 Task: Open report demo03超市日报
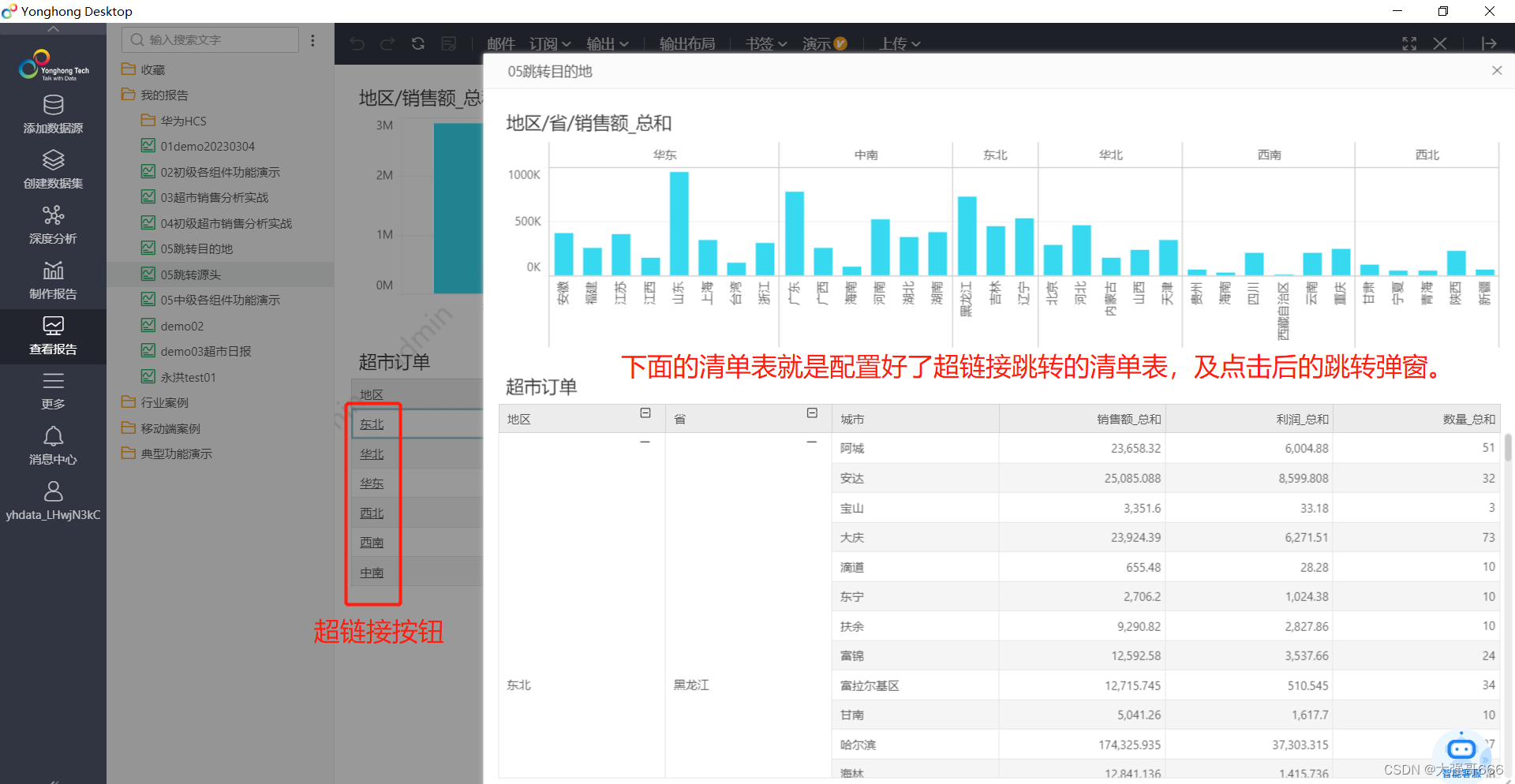click(x=196, y=351)
